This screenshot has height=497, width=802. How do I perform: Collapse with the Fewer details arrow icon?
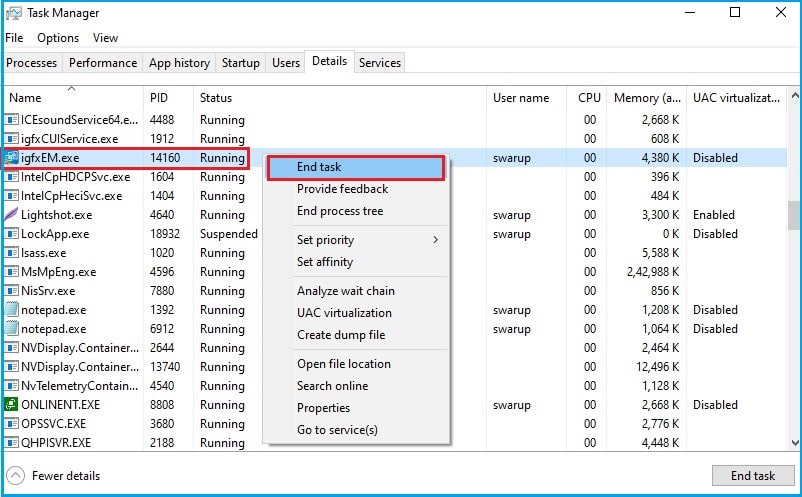[16, 476]
